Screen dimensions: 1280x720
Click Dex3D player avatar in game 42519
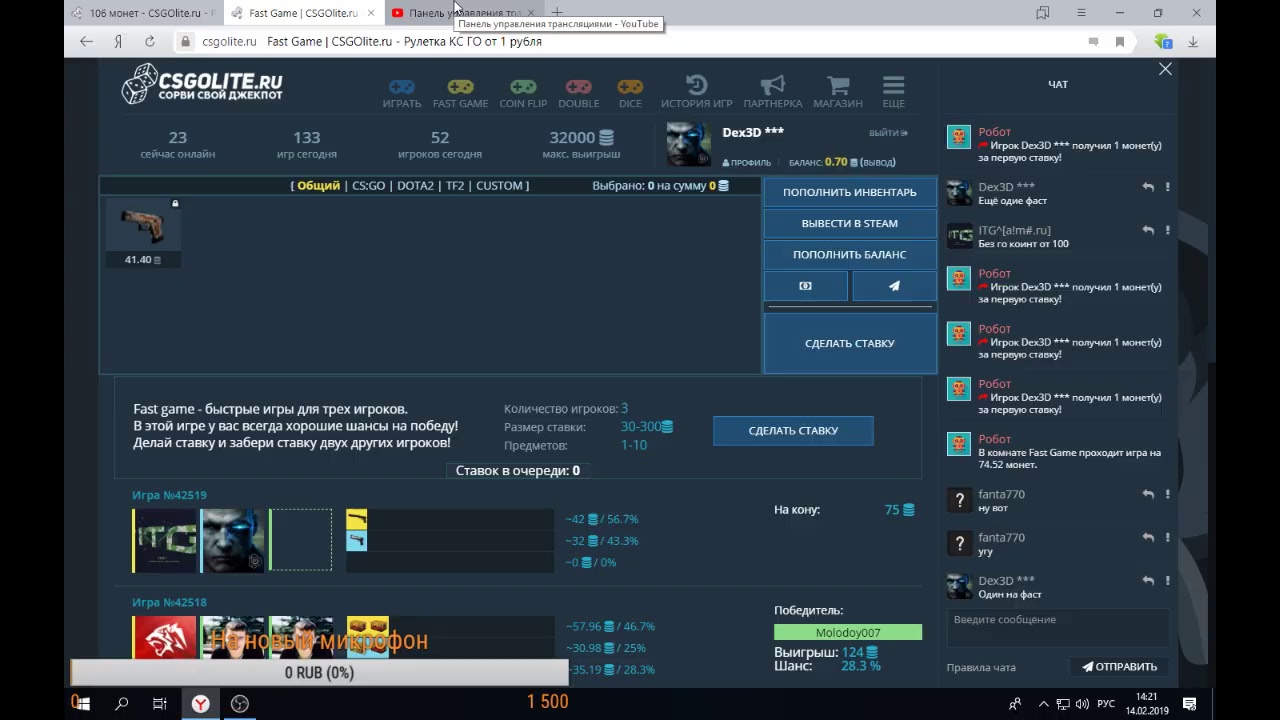[234, 541]
